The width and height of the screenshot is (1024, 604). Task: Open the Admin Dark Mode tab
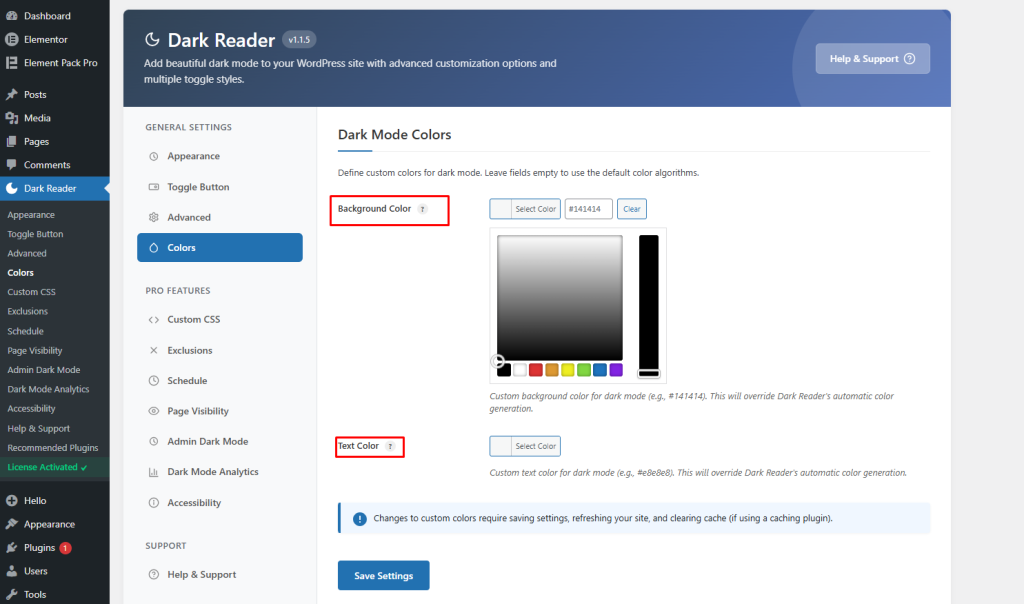[x=219, y=441]
